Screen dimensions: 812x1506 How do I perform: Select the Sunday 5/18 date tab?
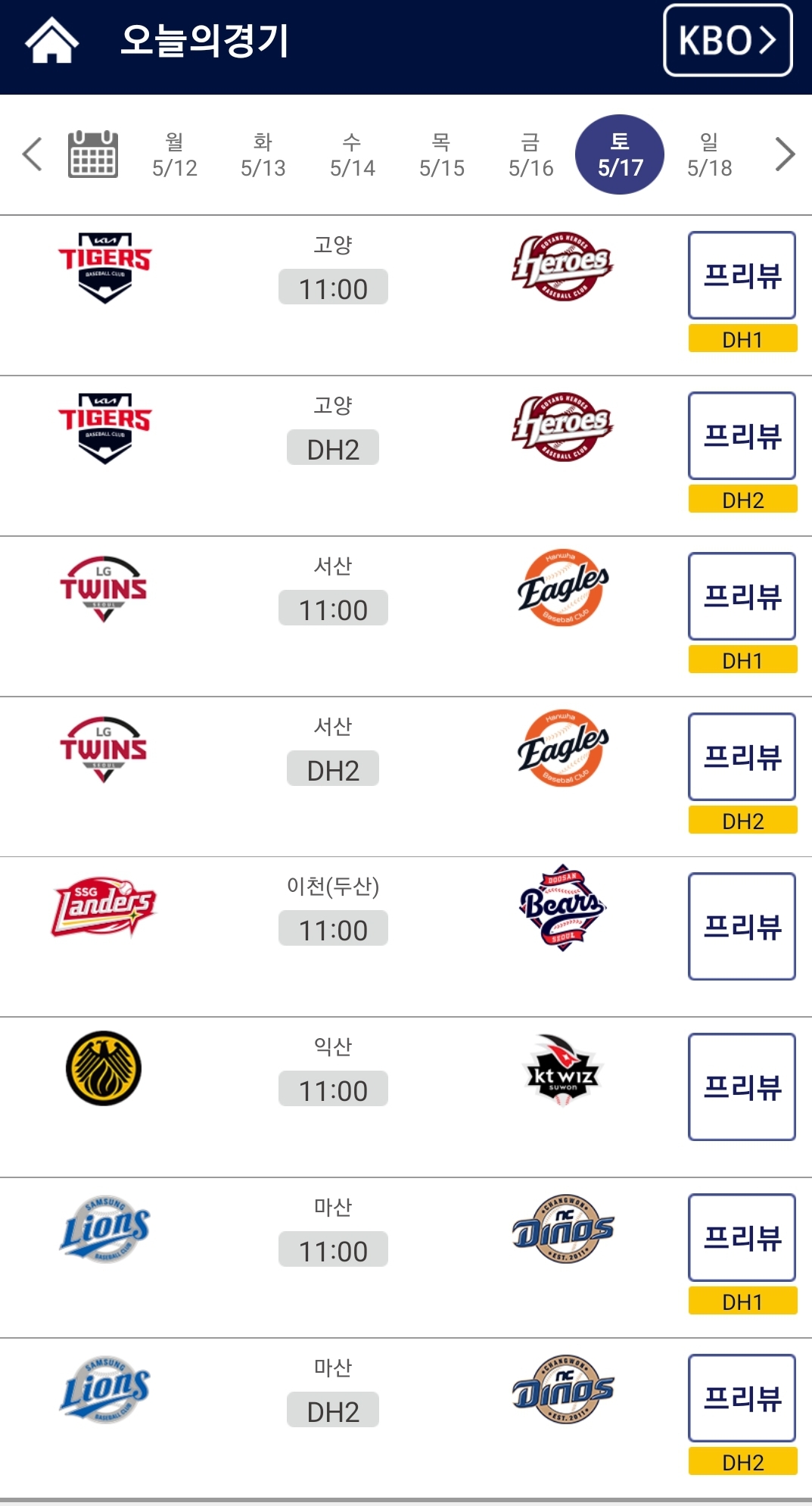[x=709, y=154]
